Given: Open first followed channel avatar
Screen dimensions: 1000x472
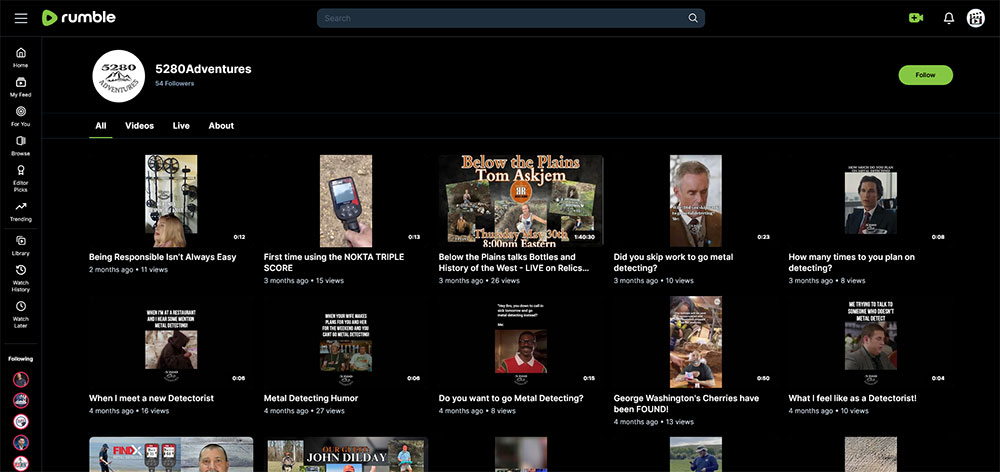Looking at the screenshot, I should click(x=21, y=380).
